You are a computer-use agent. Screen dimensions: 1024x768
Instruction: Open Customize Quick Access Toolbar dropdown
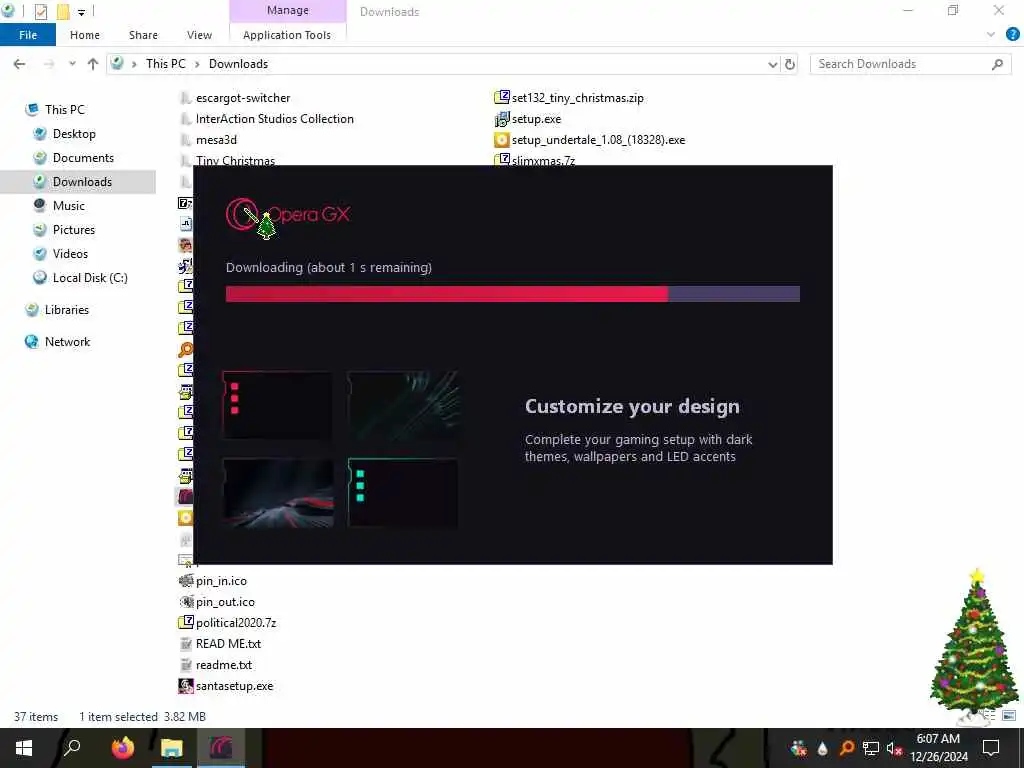pos(81,12)
